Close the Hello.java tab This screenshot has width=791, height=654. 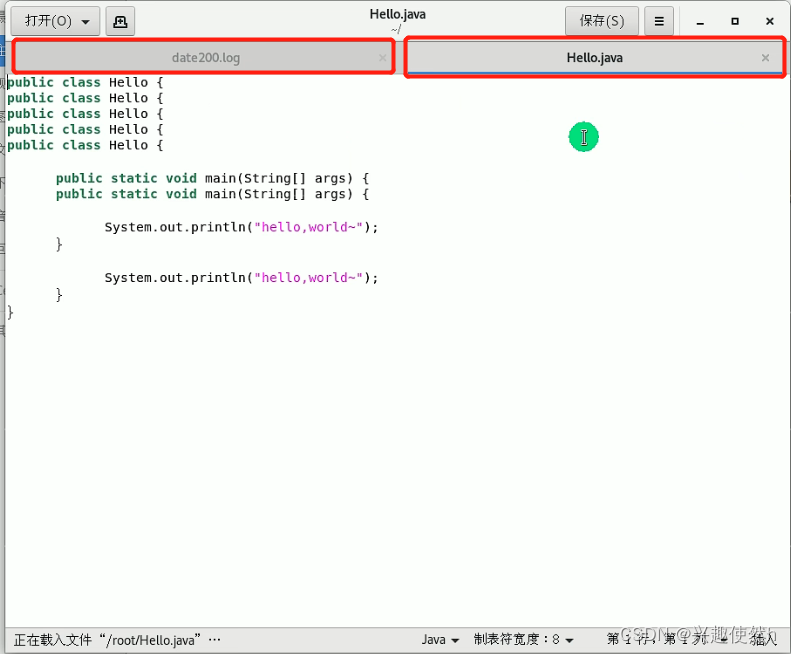tap(765, 58)
